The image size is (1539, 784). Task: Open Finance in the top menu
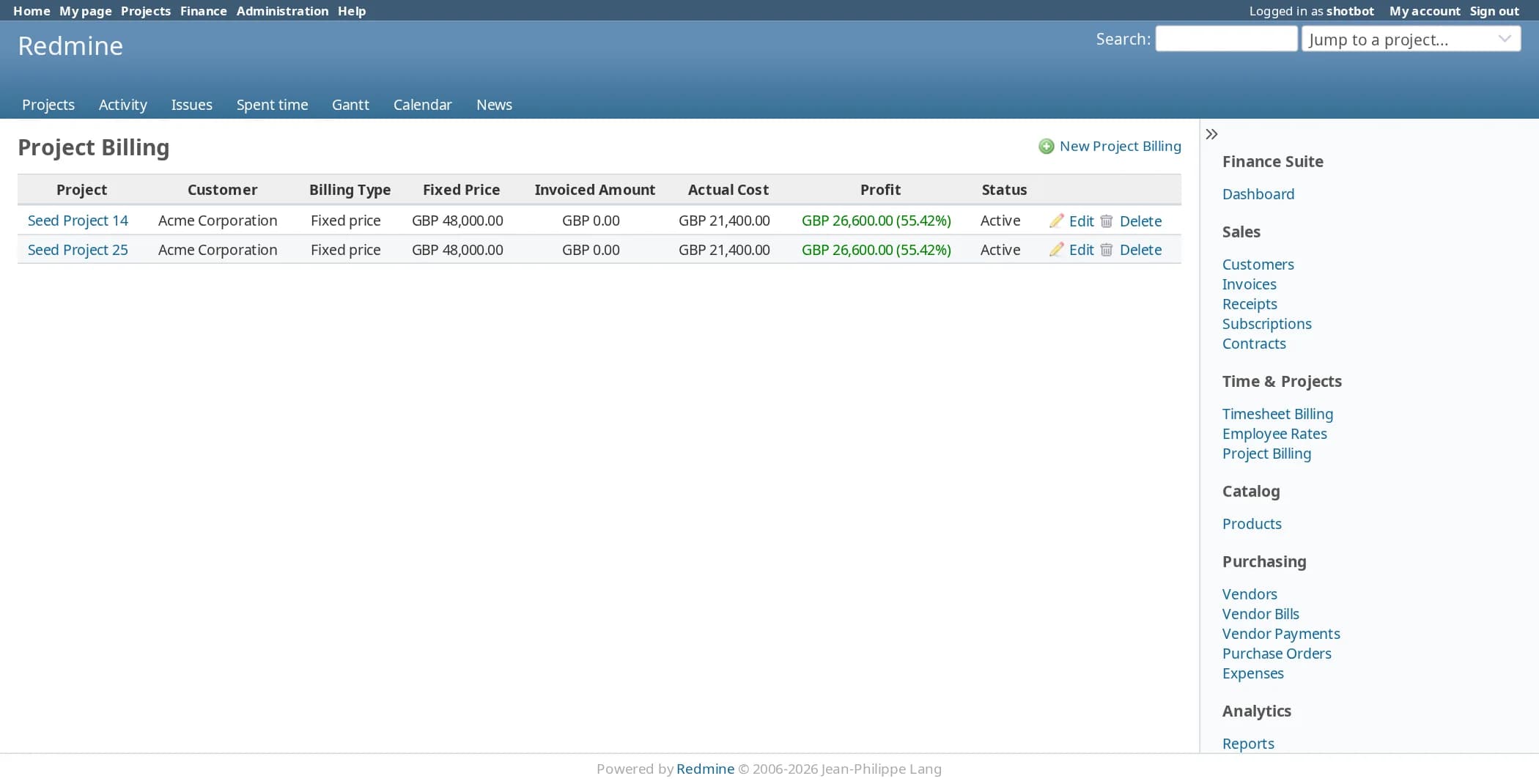tap(204, 11)
